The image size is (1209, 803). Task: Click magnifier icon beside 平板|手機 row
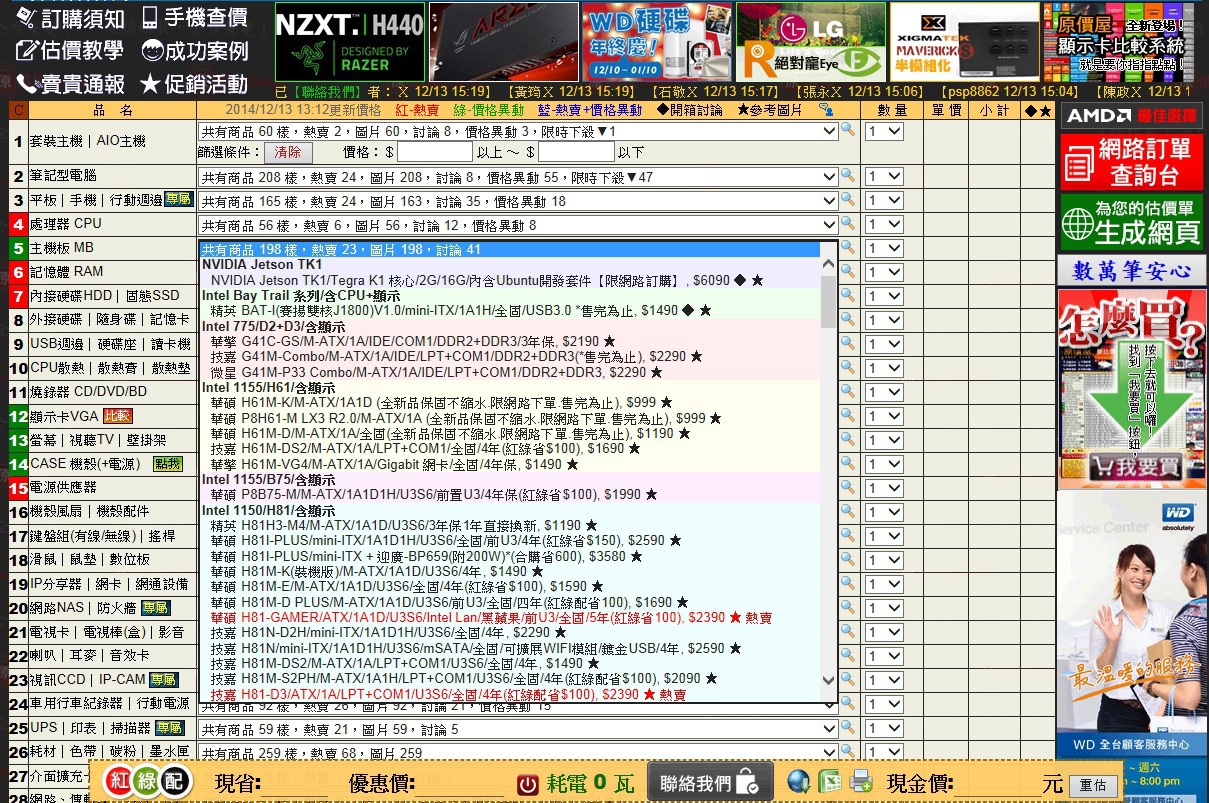click(848, 201)
